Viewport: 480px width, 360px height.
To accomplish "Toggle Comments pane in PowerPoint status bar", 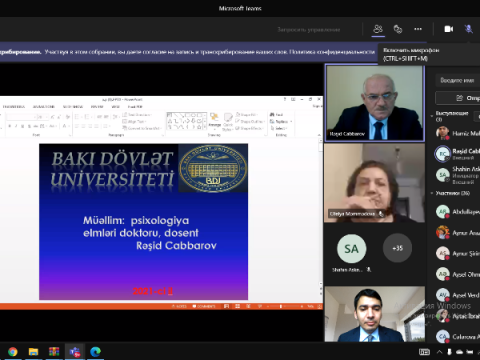I will 204,306.
